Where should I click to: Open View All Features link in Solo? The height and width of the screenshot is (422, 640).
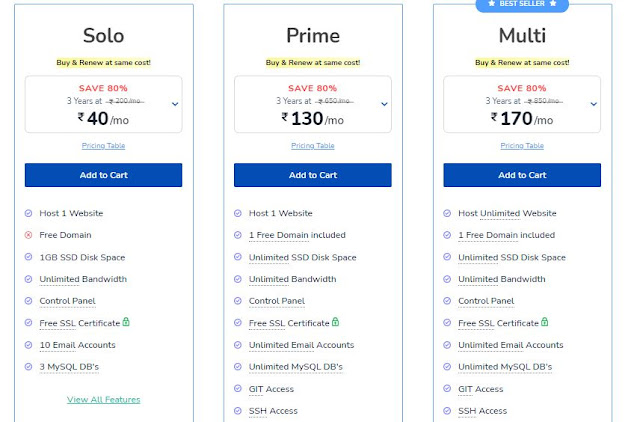pos(103,400)
